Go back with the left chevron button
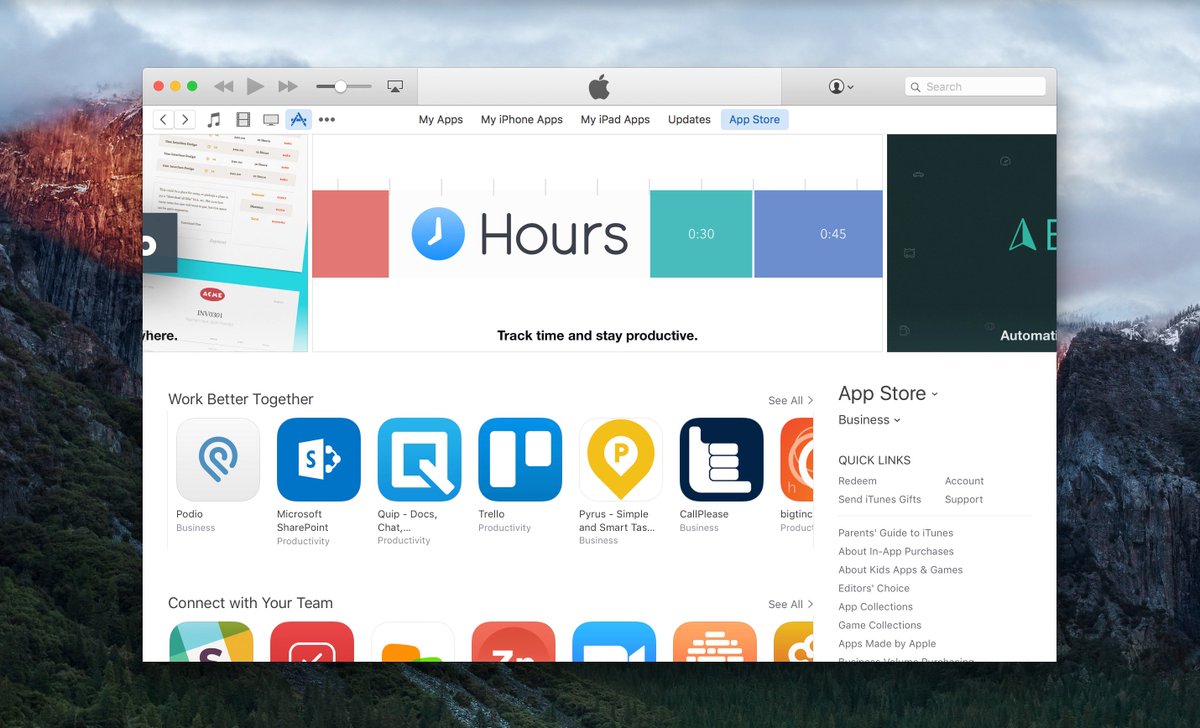The width and height of the screenshot is (1200, 728). pyautogui.click(x=164, y=120)
